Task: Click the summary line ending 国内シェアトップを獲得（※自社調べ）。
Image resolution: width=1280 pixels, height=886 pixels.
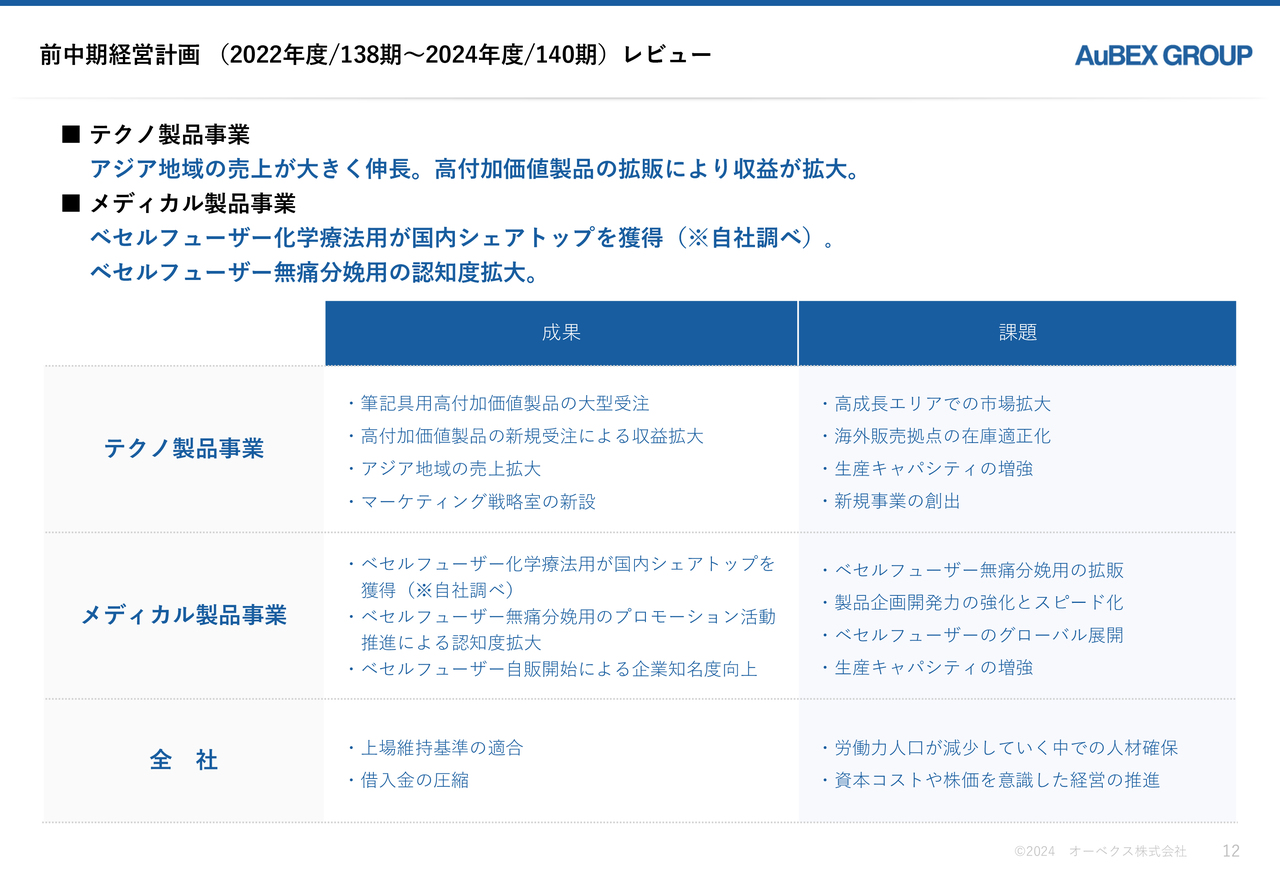Action: [462, 239]
